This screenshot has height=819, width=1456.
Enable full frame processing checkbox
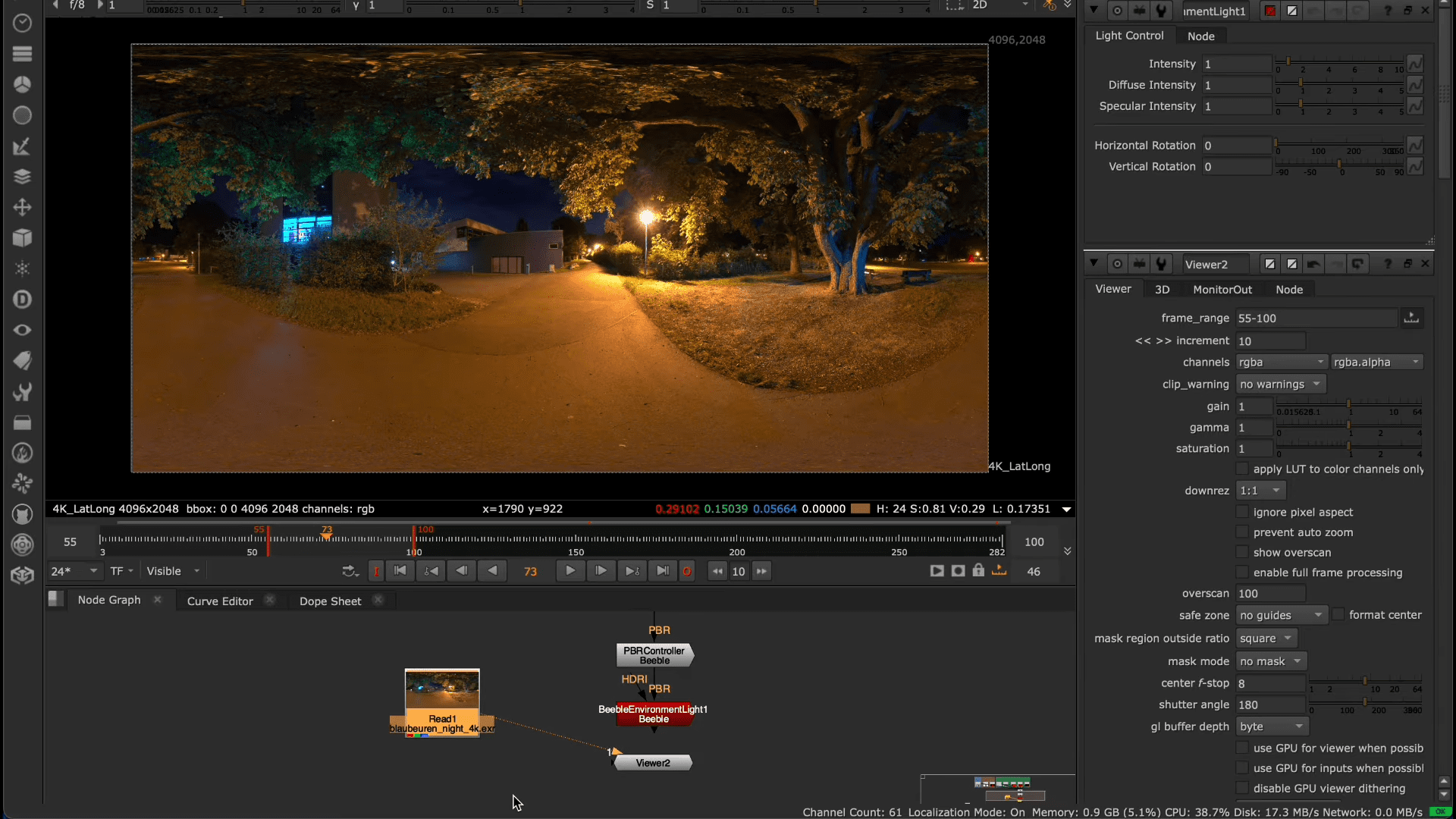pyautogui.click(x=1242, y=573)
